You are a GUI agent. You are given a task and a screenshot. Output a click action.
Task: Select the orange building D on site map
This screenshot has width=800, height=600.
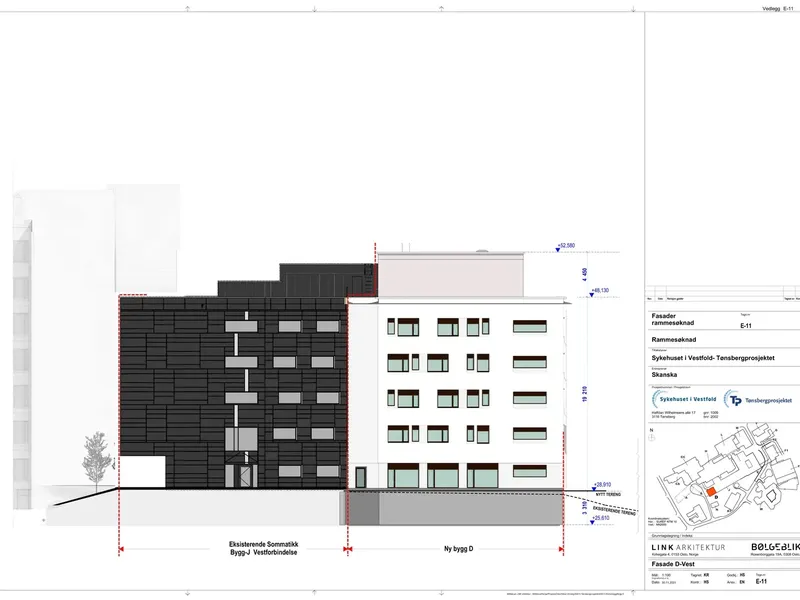(x=711, y=492)
